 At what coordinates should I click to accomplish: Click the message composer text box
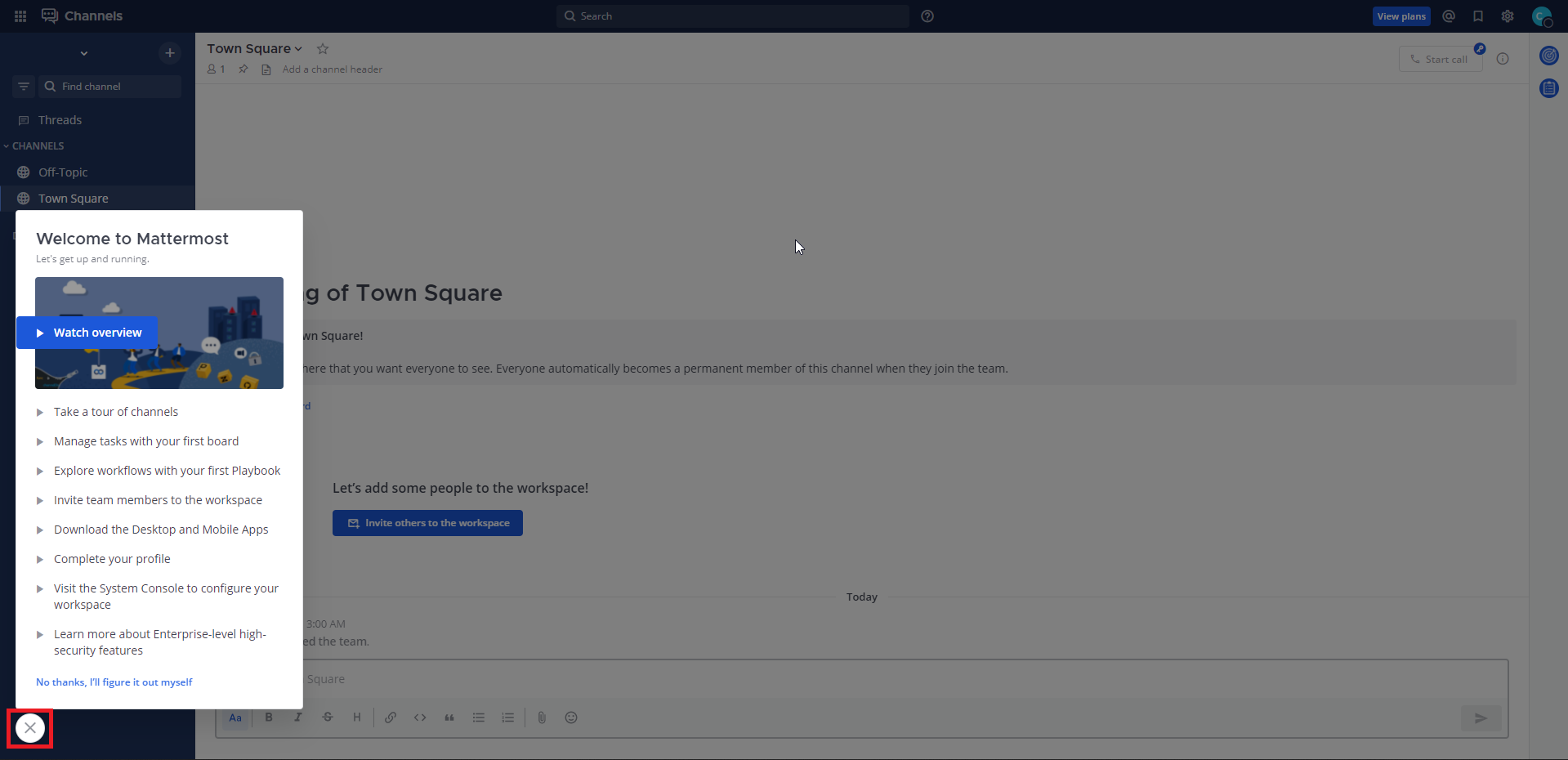[862, 679]
